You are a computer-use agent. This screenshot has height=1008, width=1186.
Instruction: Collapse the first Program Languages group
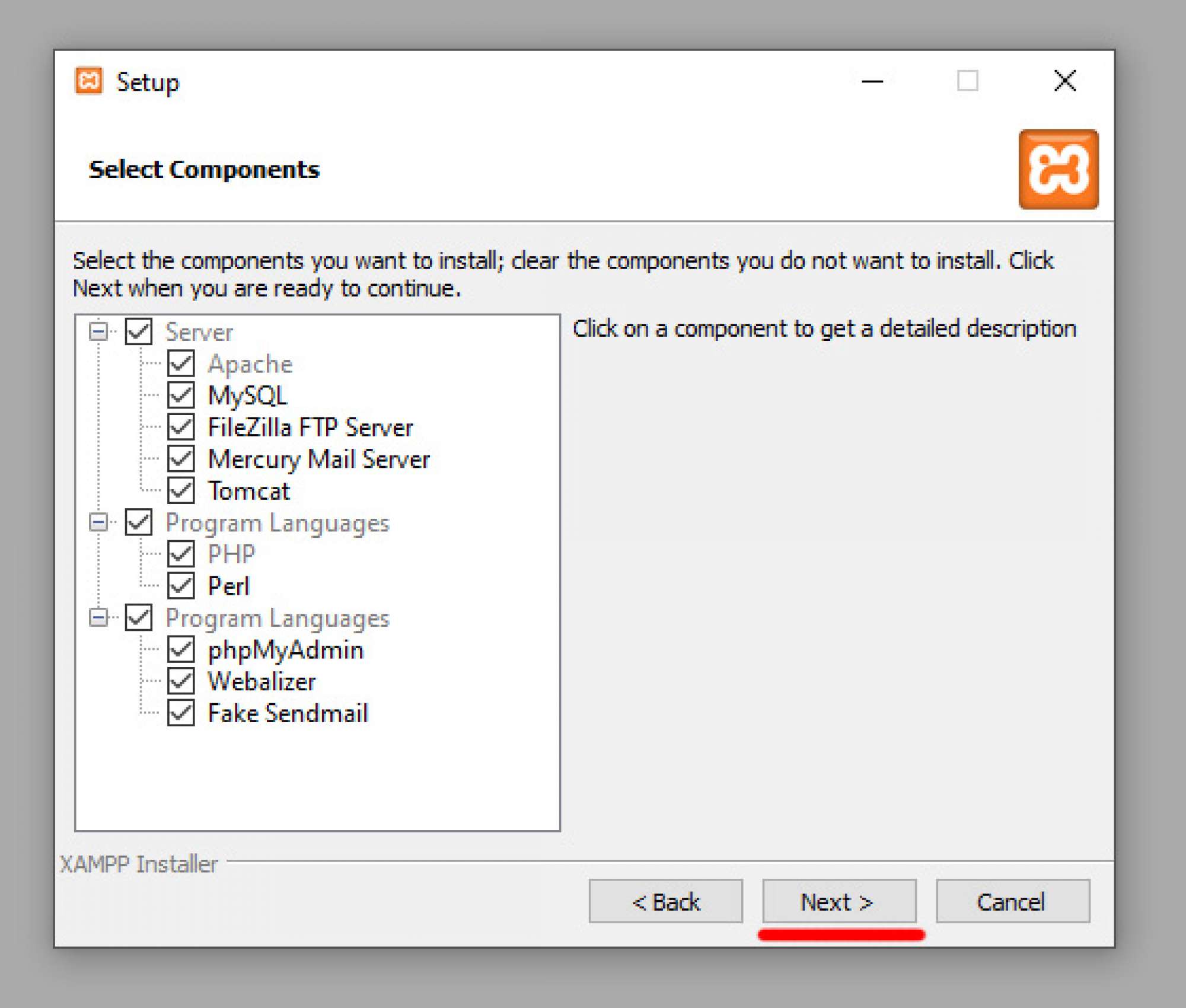click(98, 522)
